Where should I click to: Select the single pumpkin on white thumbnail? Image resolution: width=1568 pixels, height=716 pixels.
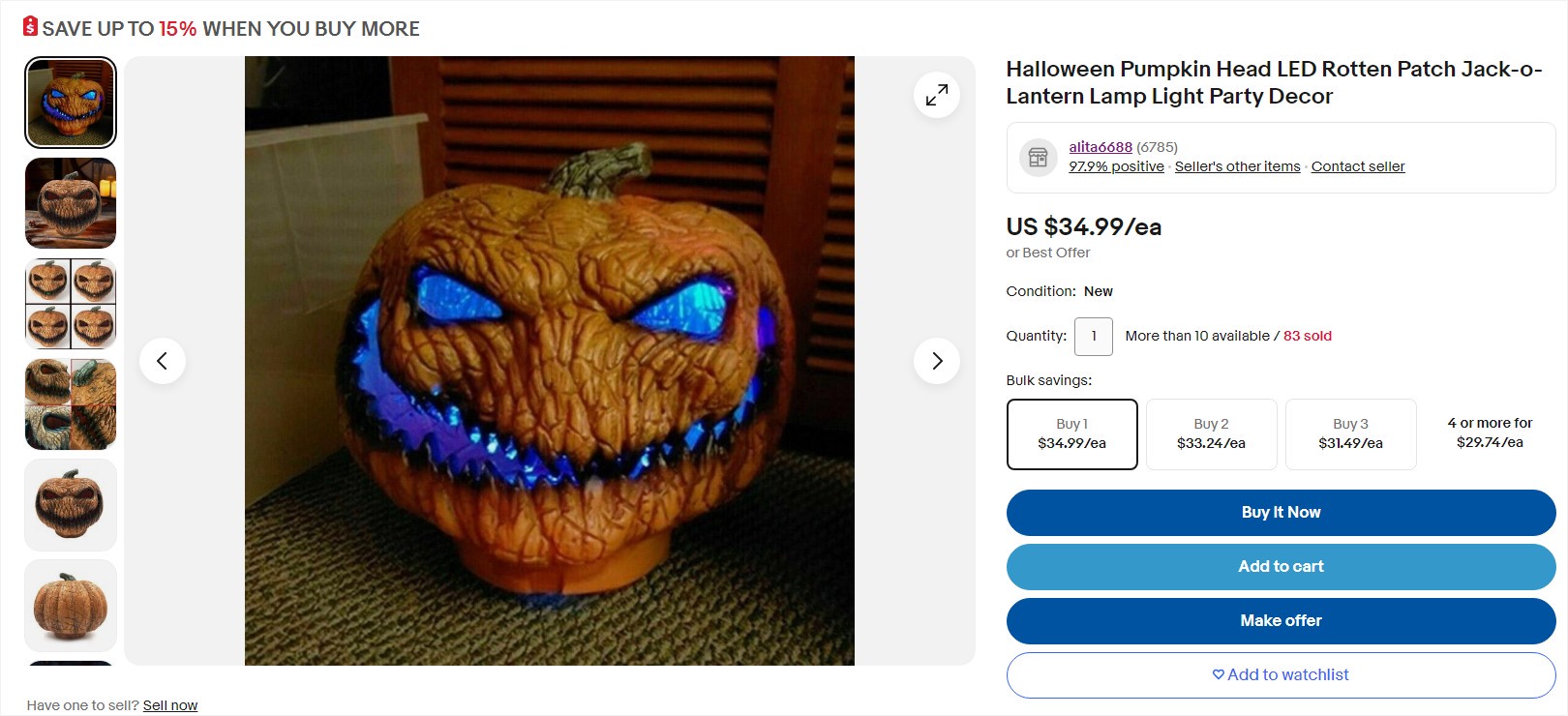tap(71, 505)
